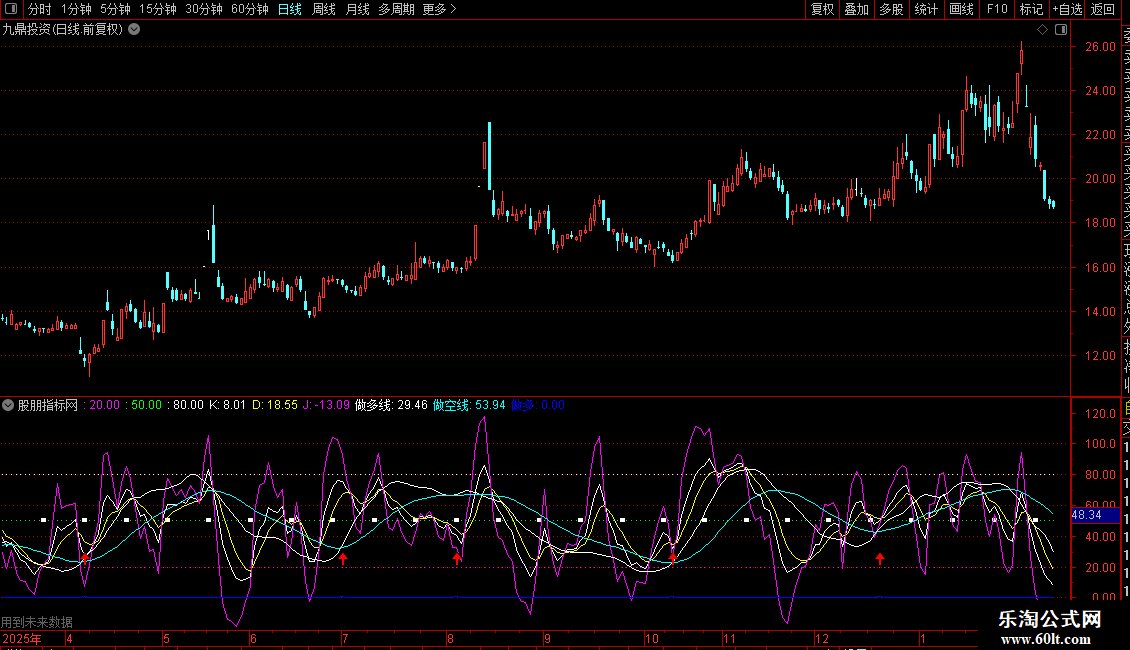Add stock with +自选 button
The height and width of the screenshot is (650, 1130).
click(1066, 9)
